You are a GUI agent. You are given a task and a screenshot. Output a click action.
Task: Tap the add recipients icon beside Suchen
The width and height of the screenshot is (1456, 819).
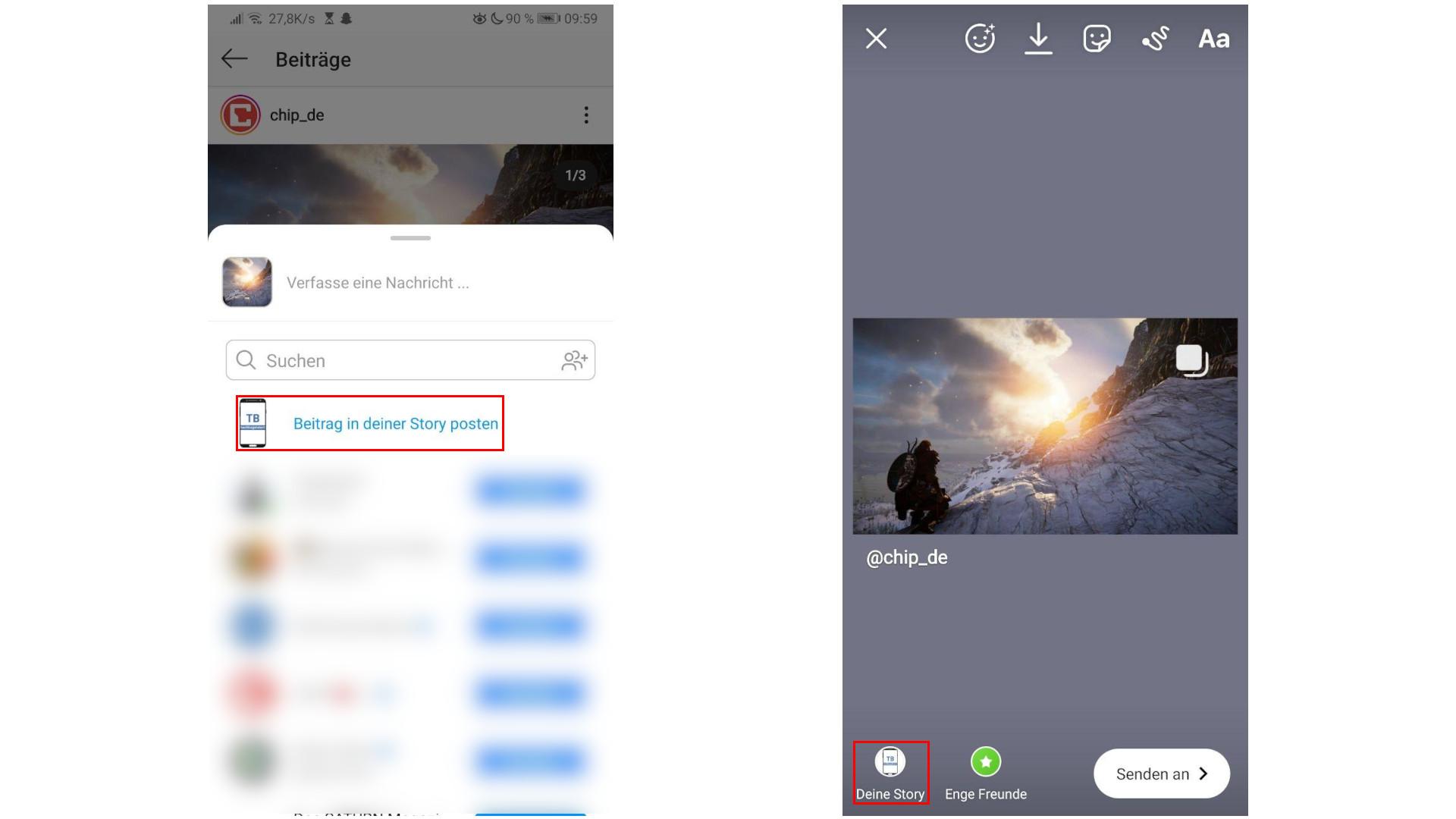coord(575,360)
